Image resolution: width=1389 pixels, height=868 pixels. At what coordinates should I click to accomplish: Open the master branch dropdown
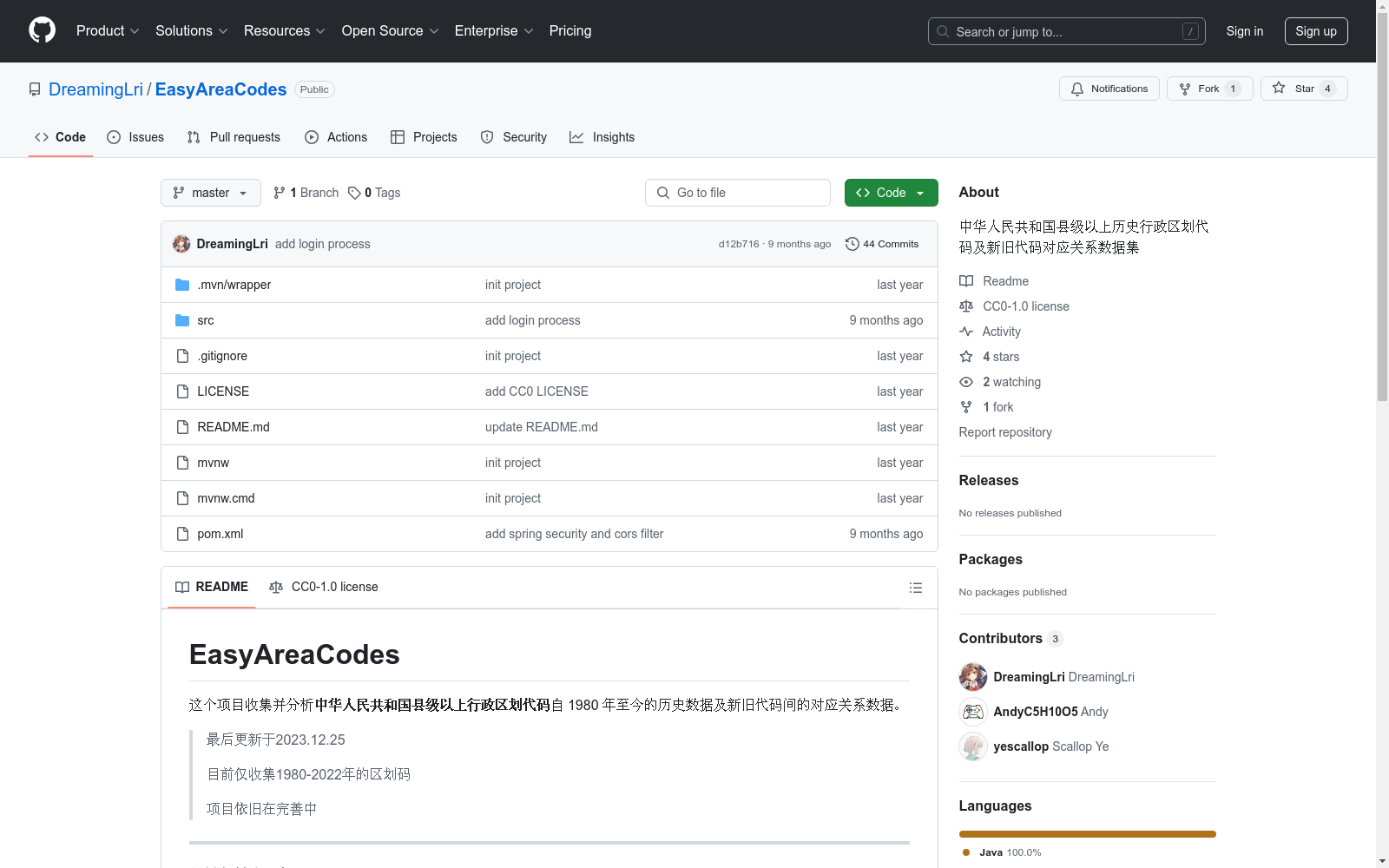coord(211,193)
